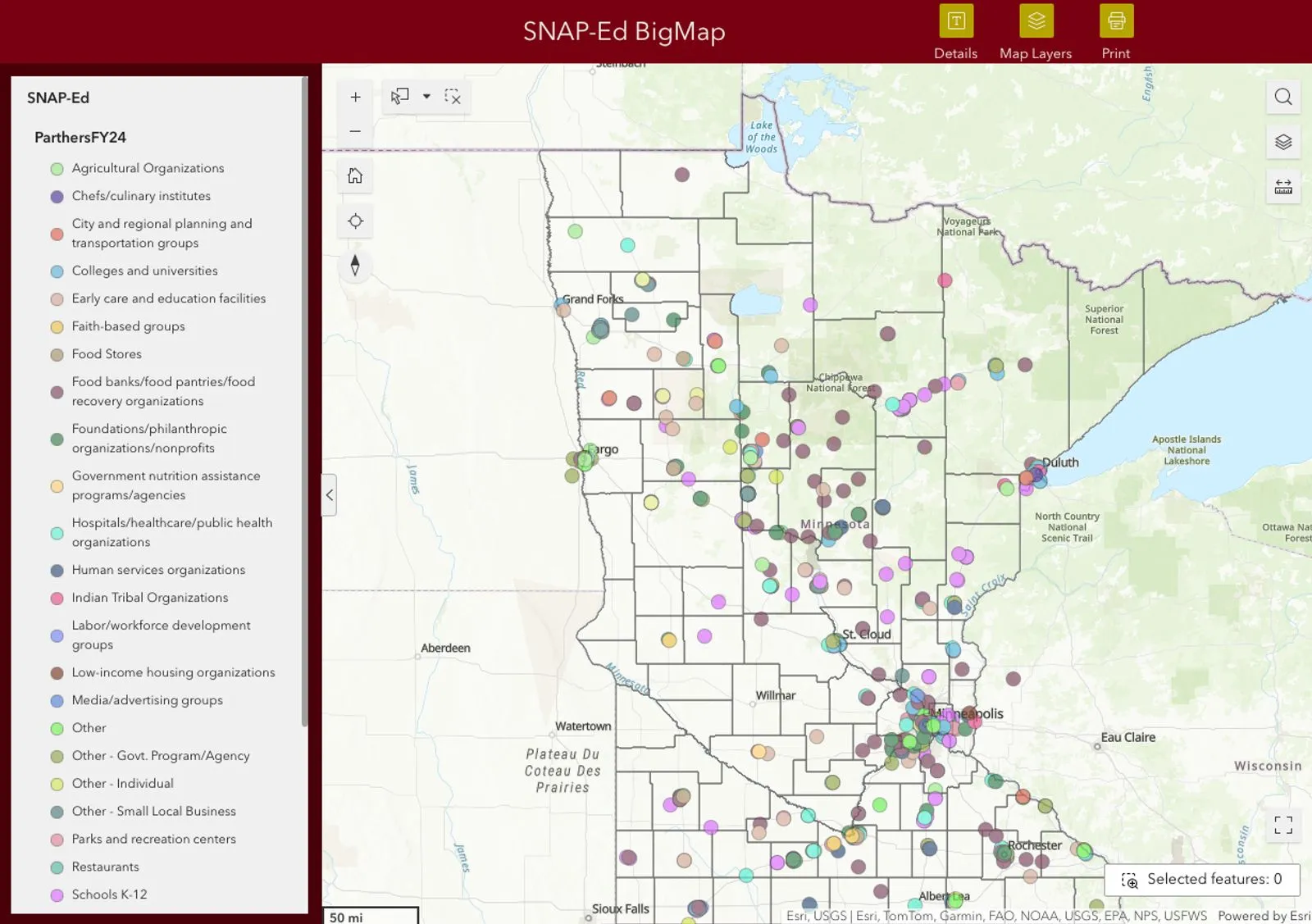Click the zoom-to-selected-features icon
1312x924 pixels.
point(1129,881)
